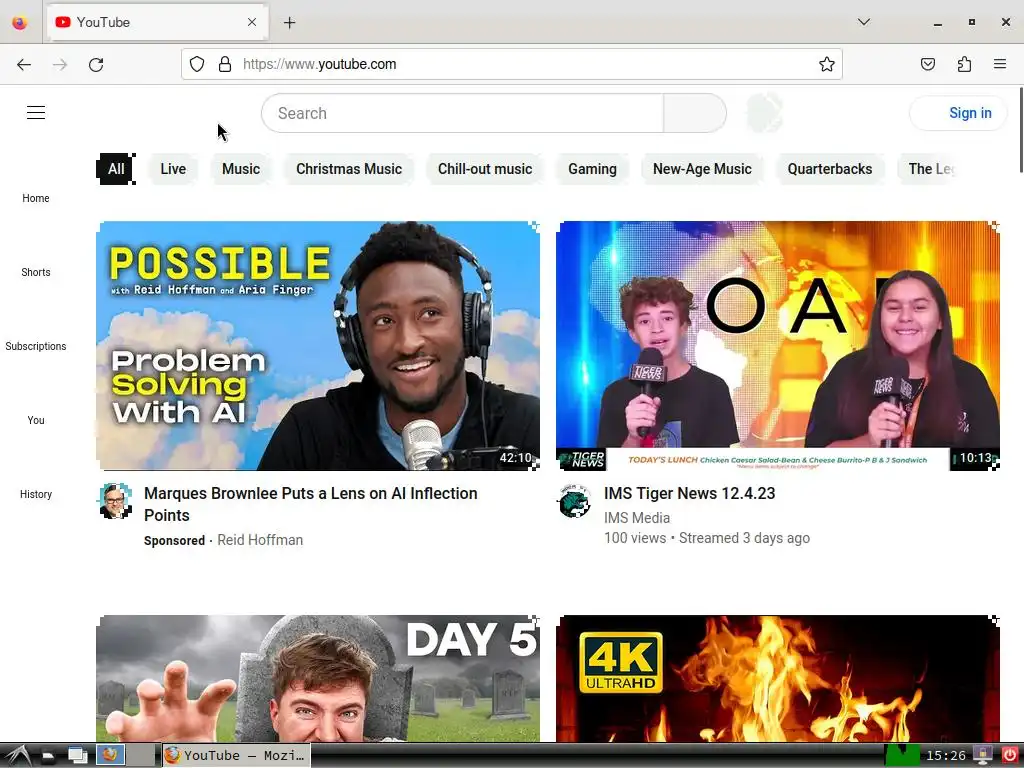This screenshot has height=768, width=1024.
Task: Open IMS Tiger News 12.4.23 title
Action: tap(690, 493)
